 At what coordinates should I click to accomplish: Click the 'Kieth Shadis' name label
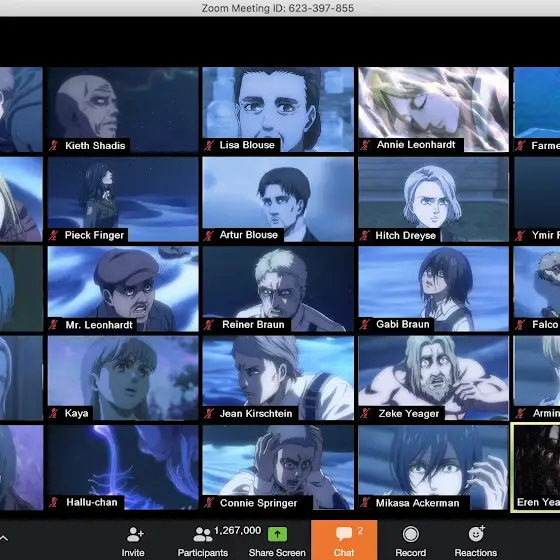[x=95, y=146]
